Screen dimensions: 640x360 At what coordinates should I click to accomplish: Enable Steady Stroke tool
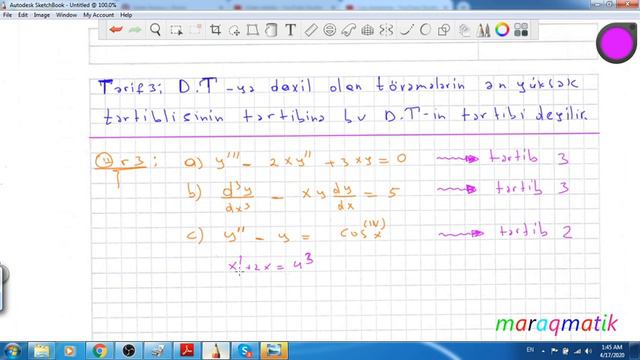pos(406,30)
